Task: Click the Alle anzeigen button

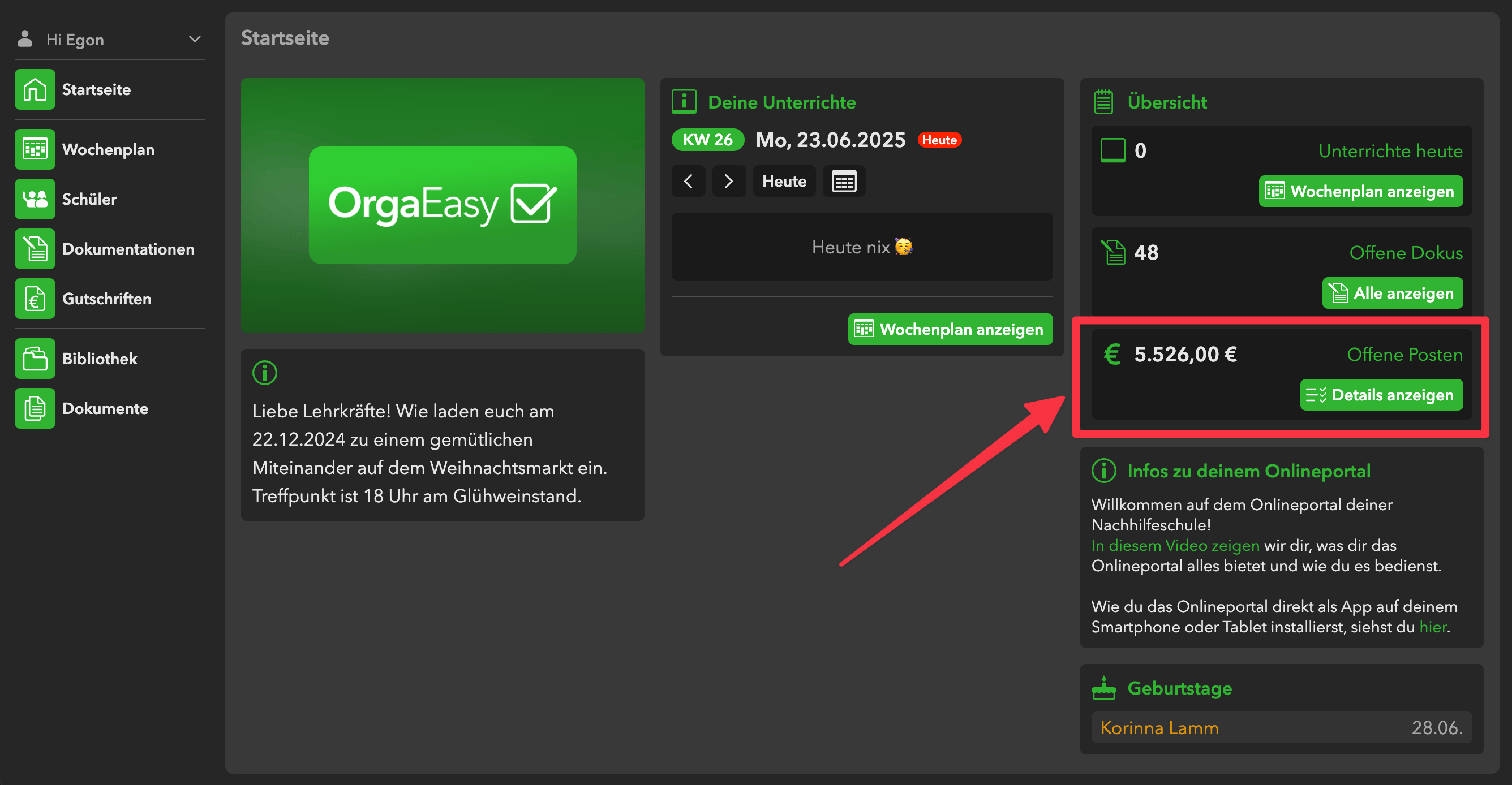Action: [x=1392, y=293]
